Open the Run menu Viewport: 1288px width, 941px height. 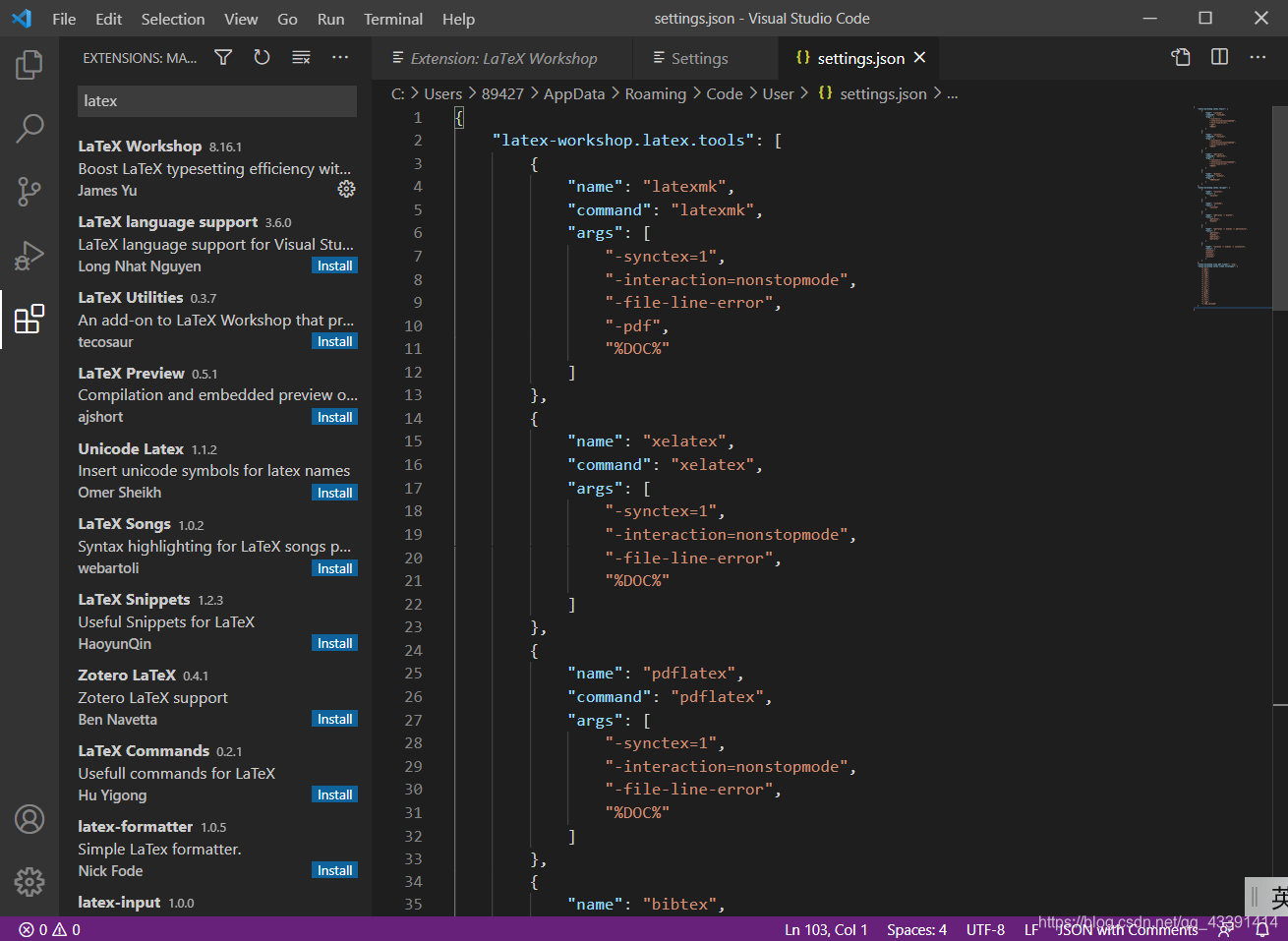point(330,19)
